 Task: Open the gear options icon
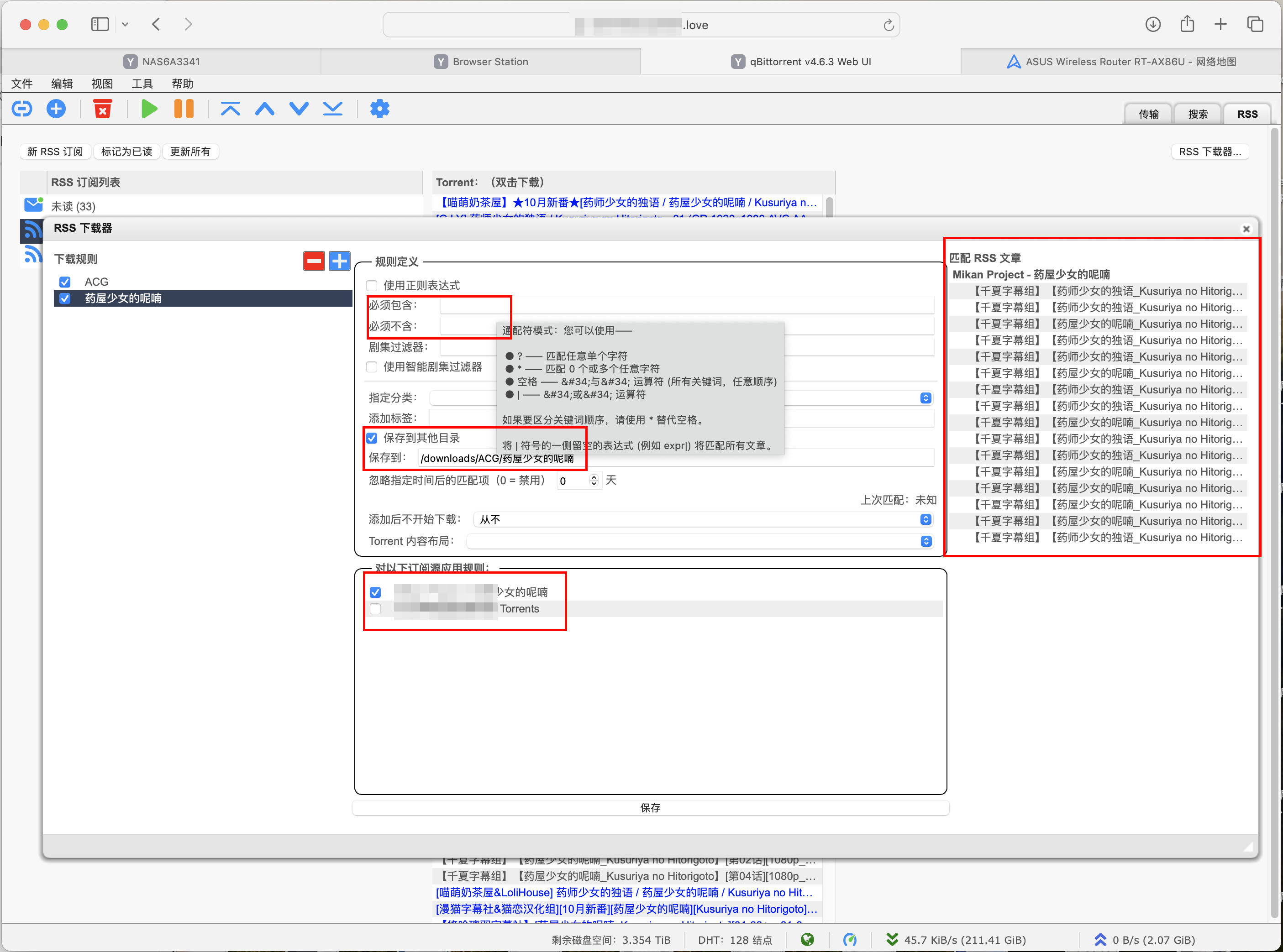point(379,108)
